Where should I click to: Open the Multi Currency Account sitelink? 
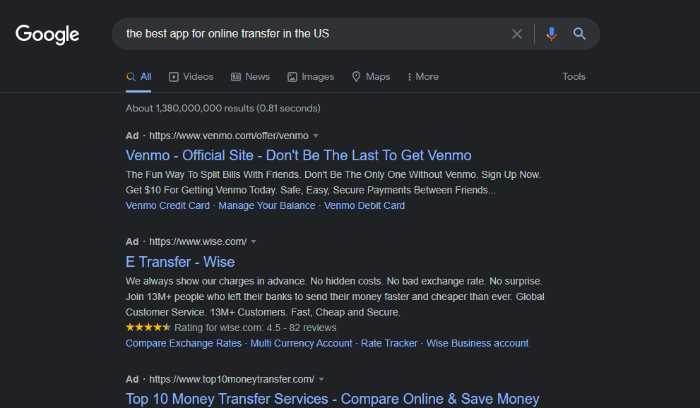[x=301, y=343]
